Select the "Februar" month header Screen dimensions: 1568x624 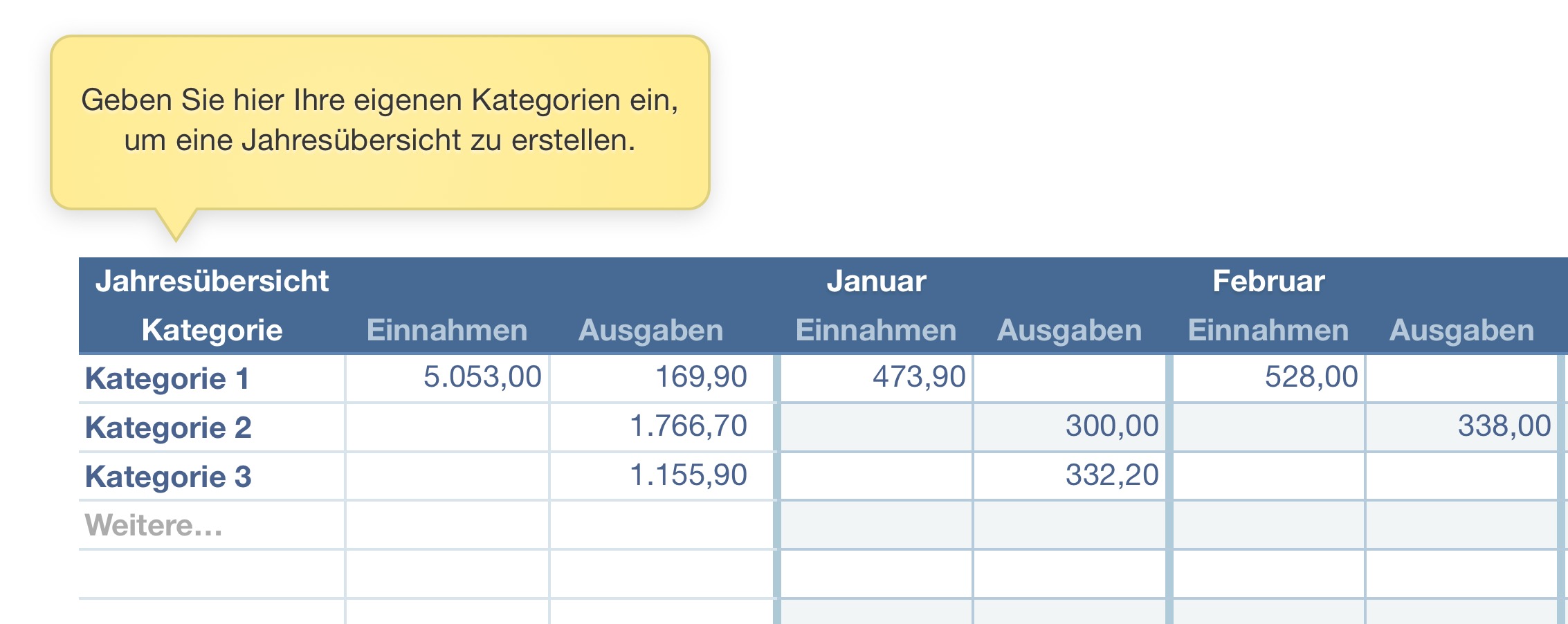click(1268, 282)
